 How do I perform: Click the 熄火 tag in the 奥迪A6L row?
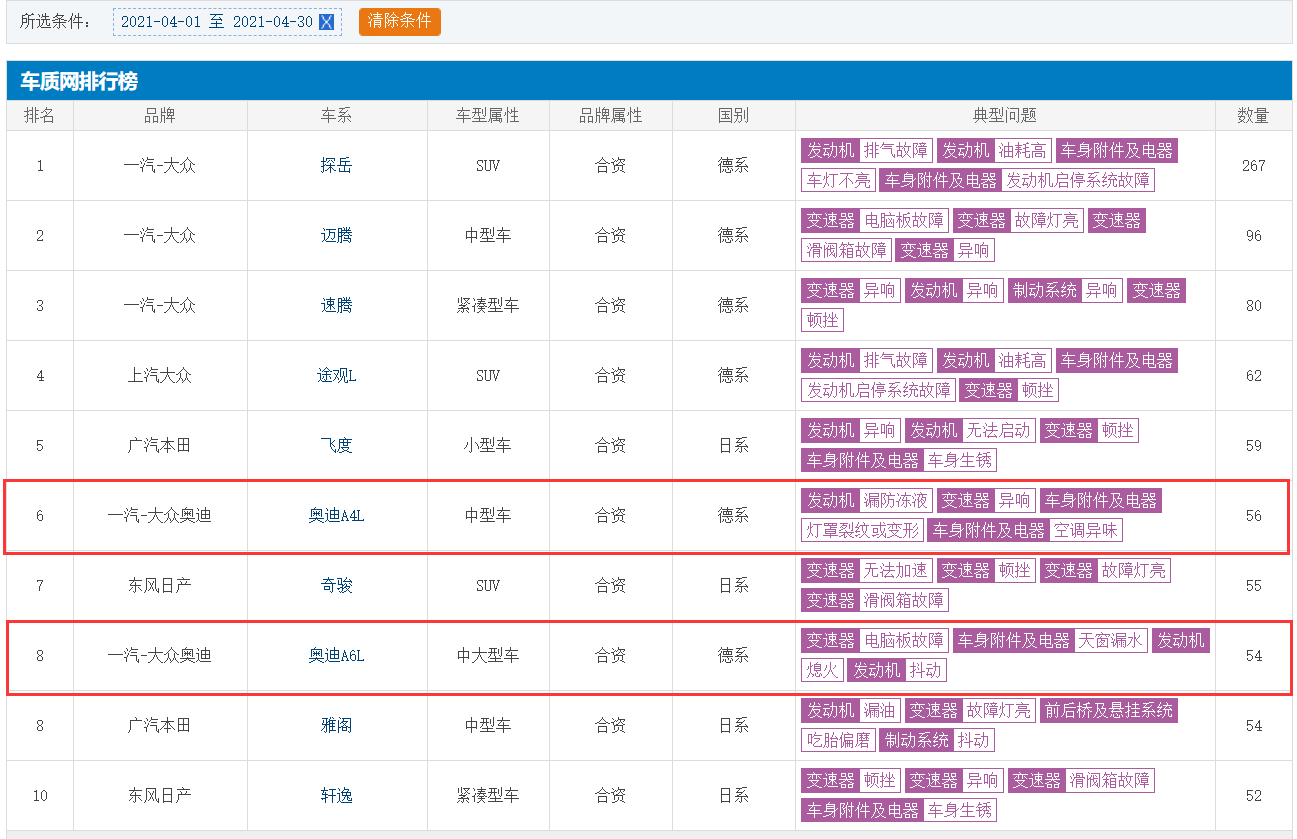point(822,671)
